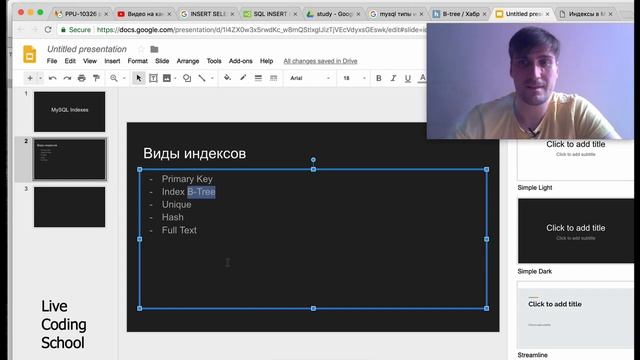This screenshot has height=360, width=640.
Task: Click the Google Slides home logo
Action: (29, 54)
